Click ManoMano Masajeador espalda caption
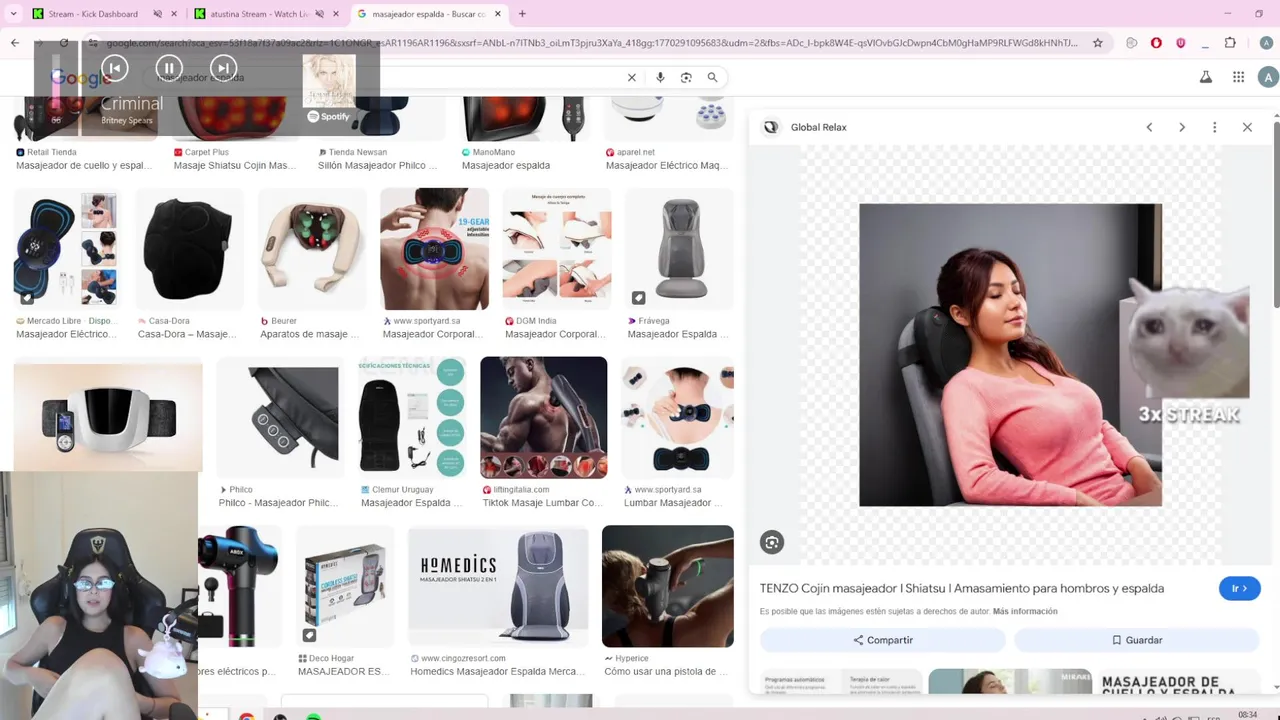This screenshot has width=1280, height=720. pyautogui.click(x=505, y=165)
